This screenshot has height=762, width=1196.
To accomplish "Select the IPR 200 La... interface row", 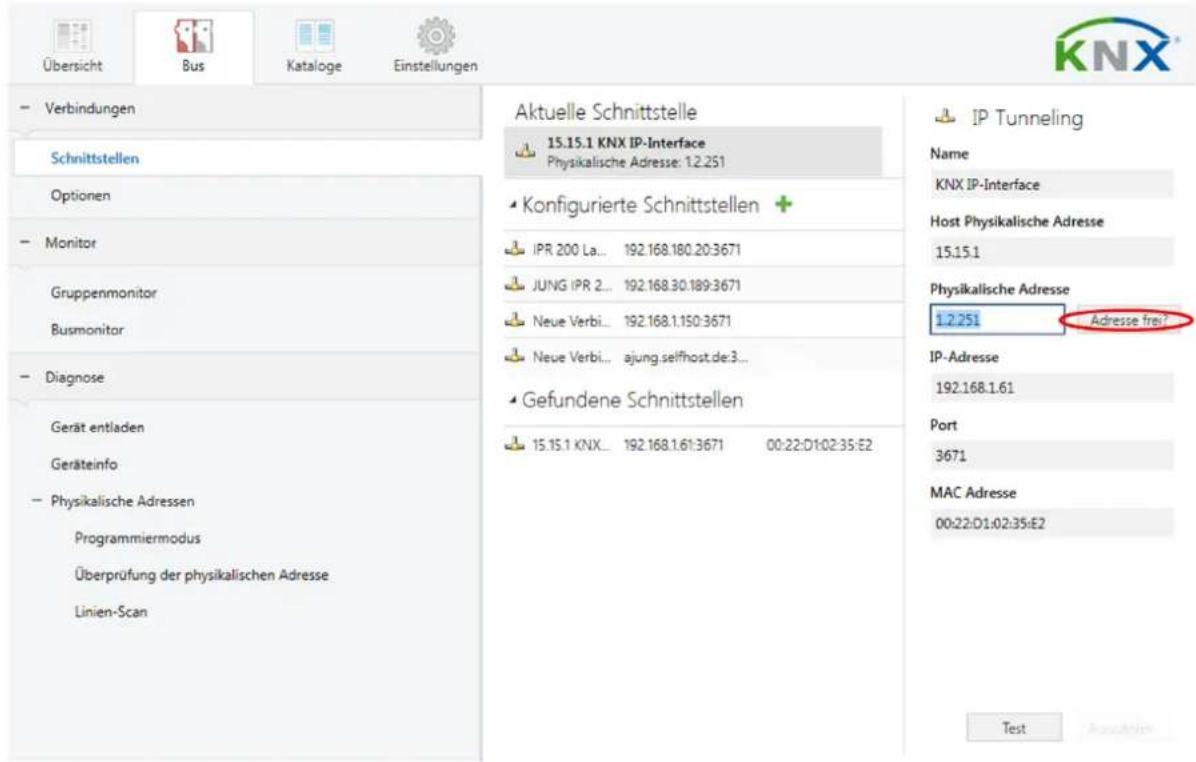I will point(703,249).
